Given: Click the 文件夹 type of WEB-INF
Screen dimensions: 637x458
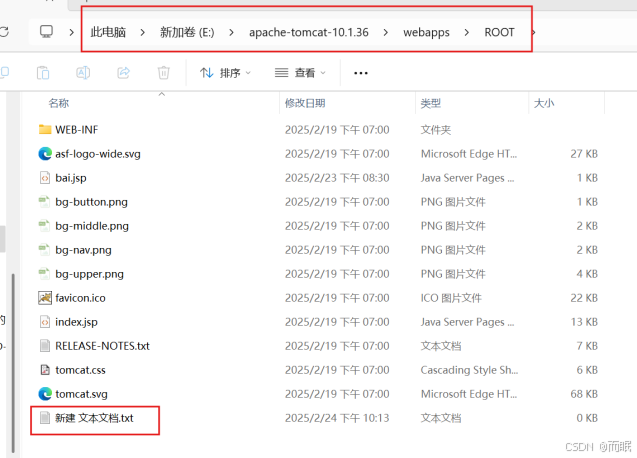Looking at the screenshot, I should [x=436, y=130].
